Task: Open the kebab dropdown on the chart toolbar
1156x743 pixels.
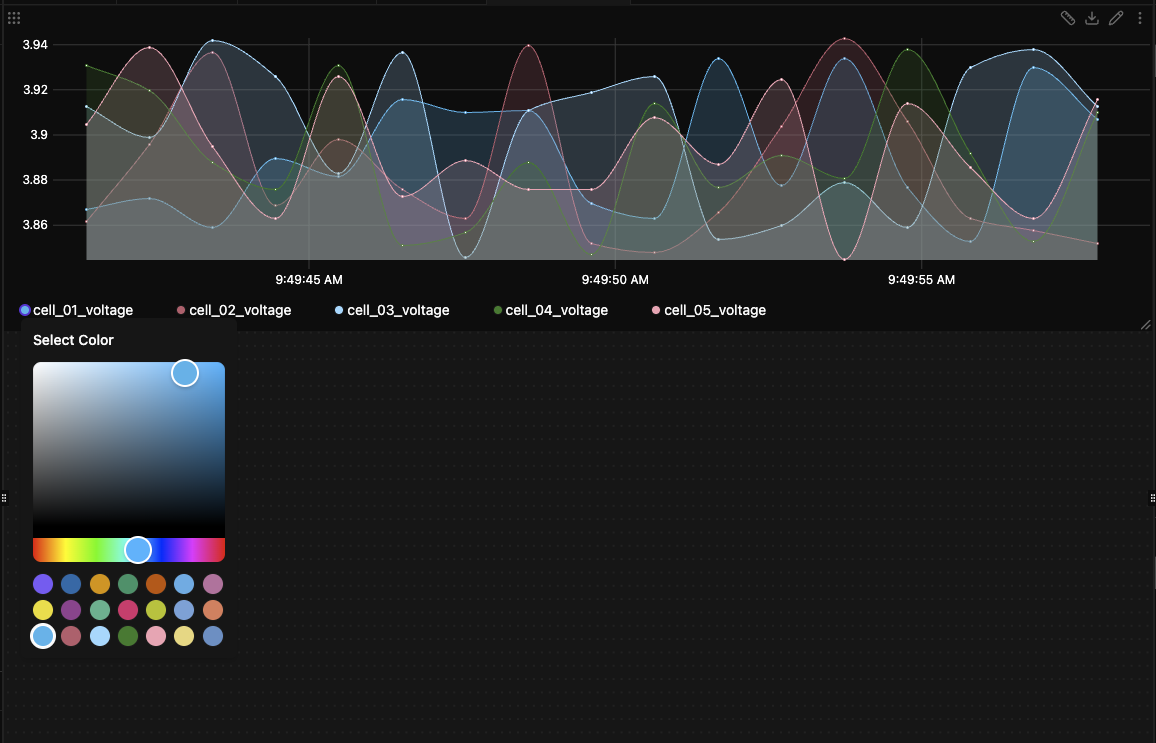Action: [1140, 18]
